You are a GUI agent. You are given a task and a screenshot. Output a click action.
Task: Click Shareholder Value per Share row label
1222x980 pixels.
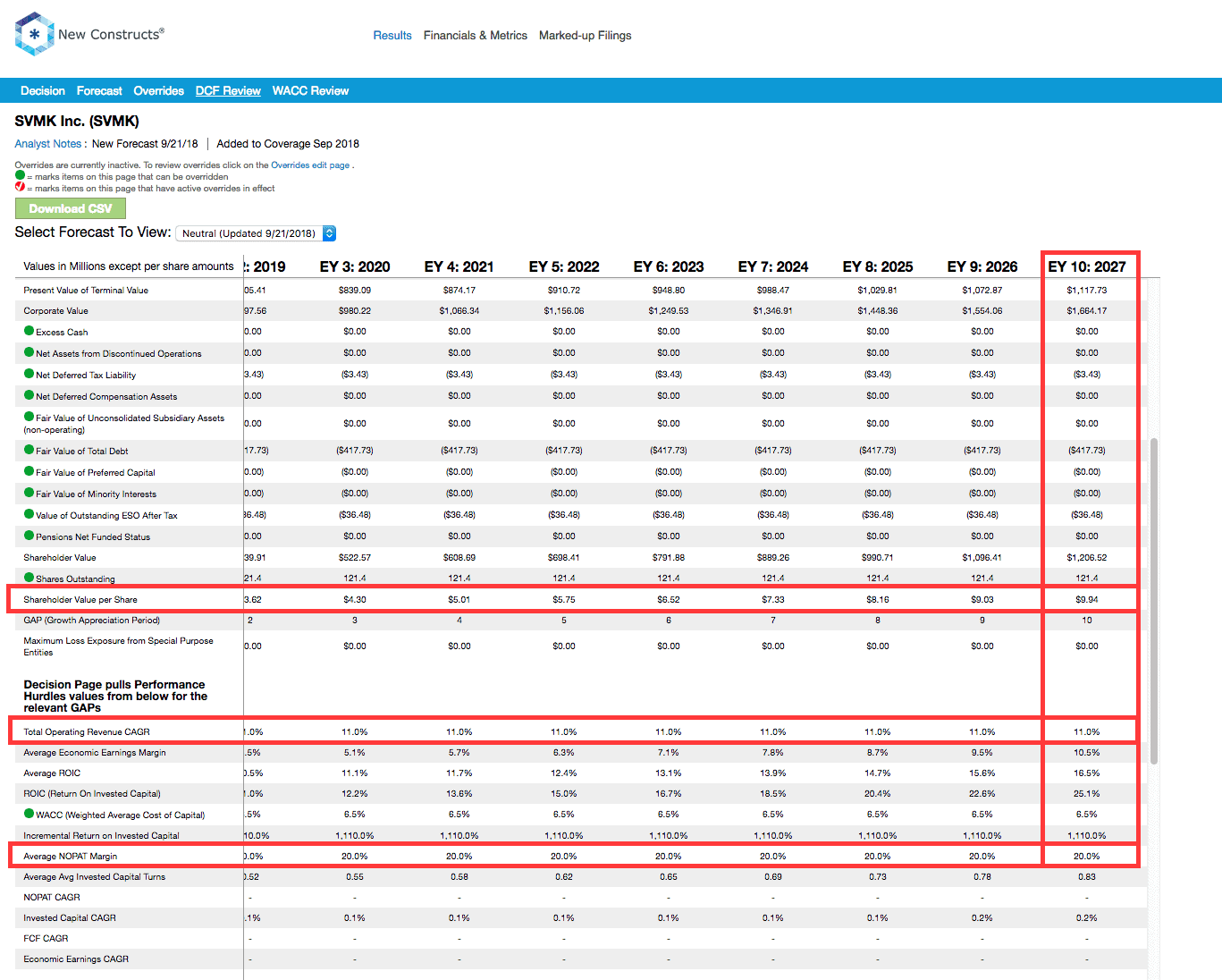pos(80,599)
